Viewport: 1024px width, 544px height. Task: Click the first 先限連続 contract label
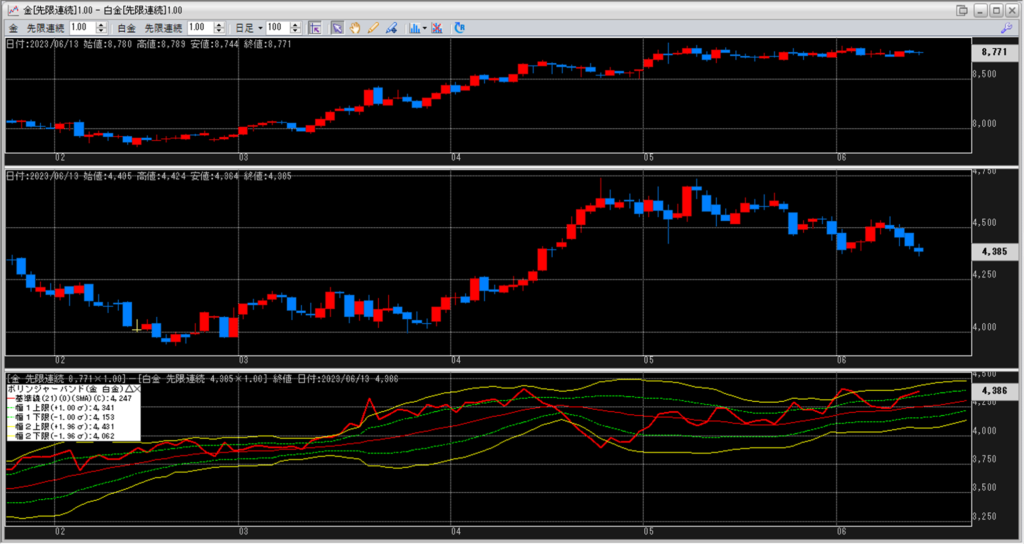point(46,28)
